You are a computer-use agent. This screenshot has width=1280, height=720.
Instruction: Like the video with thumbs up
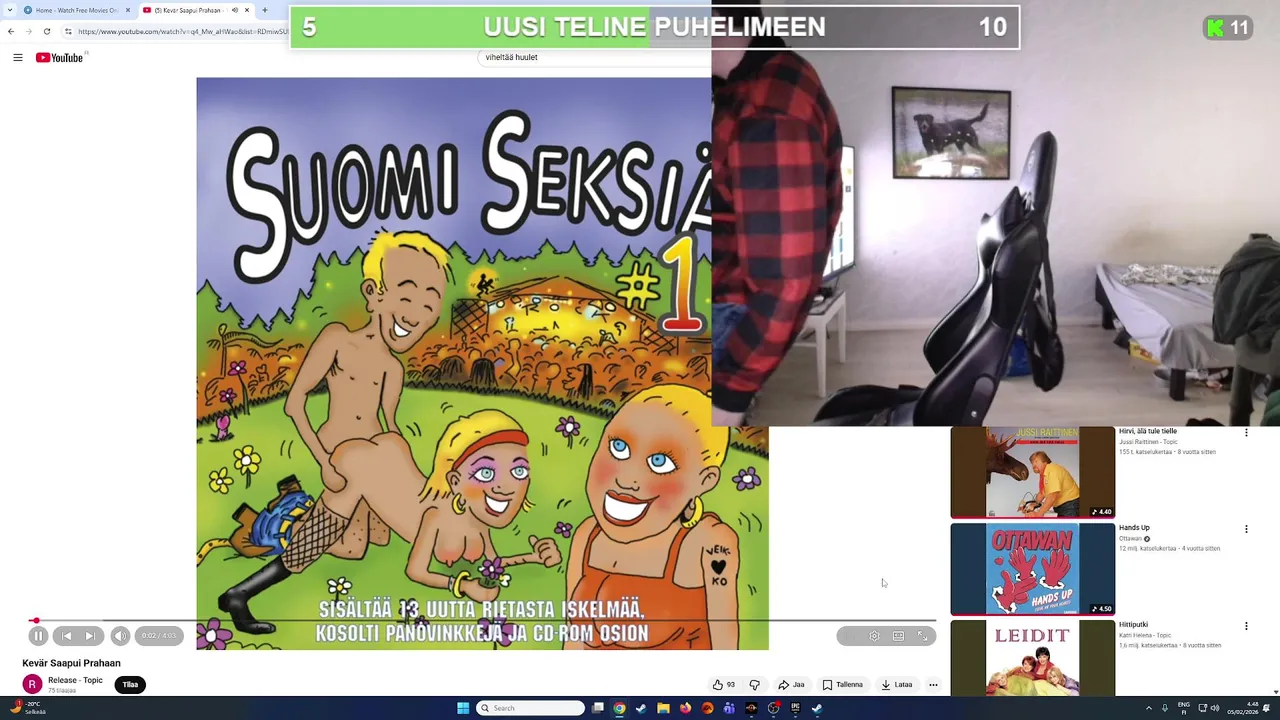[723, 685]
